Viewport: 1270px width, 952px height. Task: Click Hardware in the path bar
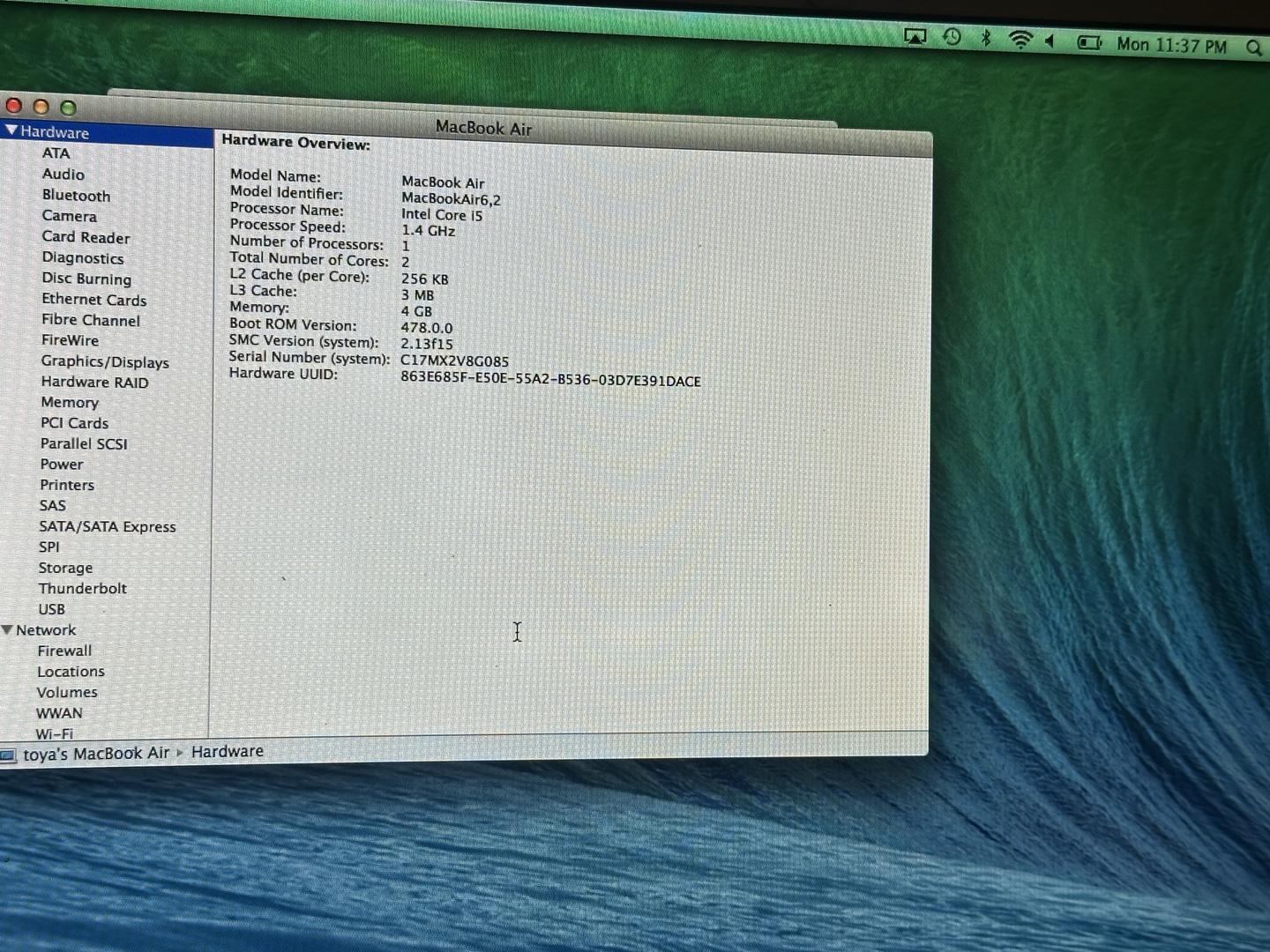(228, 751)
